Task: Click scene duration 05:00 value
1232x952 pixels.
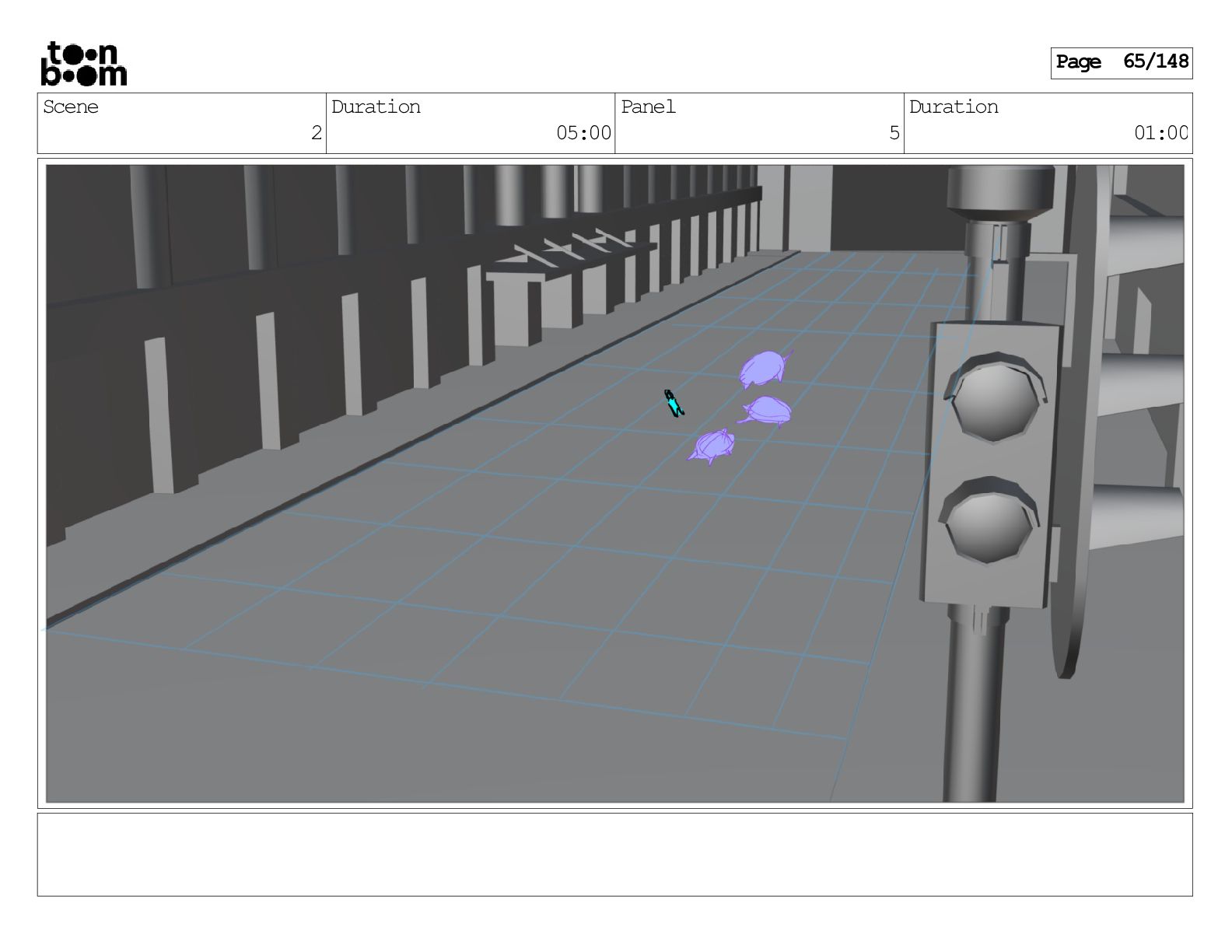Action: pos(583,133)
